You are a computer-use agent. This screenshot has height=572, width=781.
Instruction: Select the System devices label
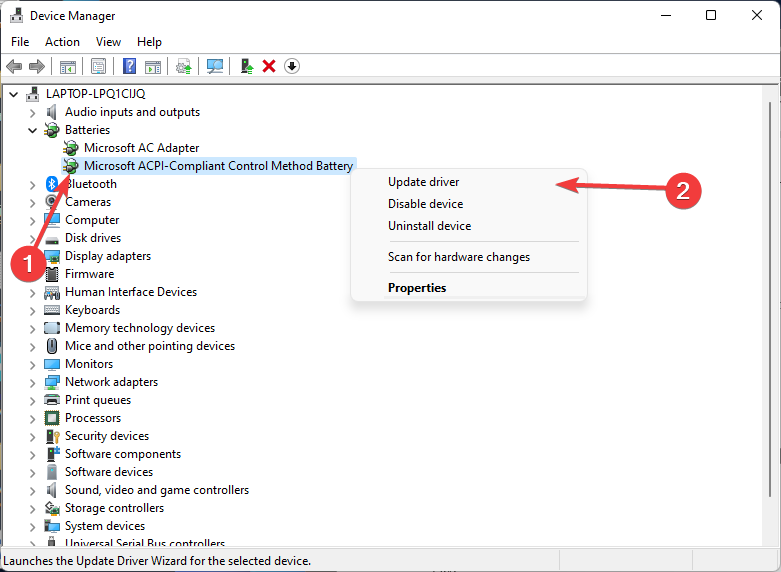(105, 526)
